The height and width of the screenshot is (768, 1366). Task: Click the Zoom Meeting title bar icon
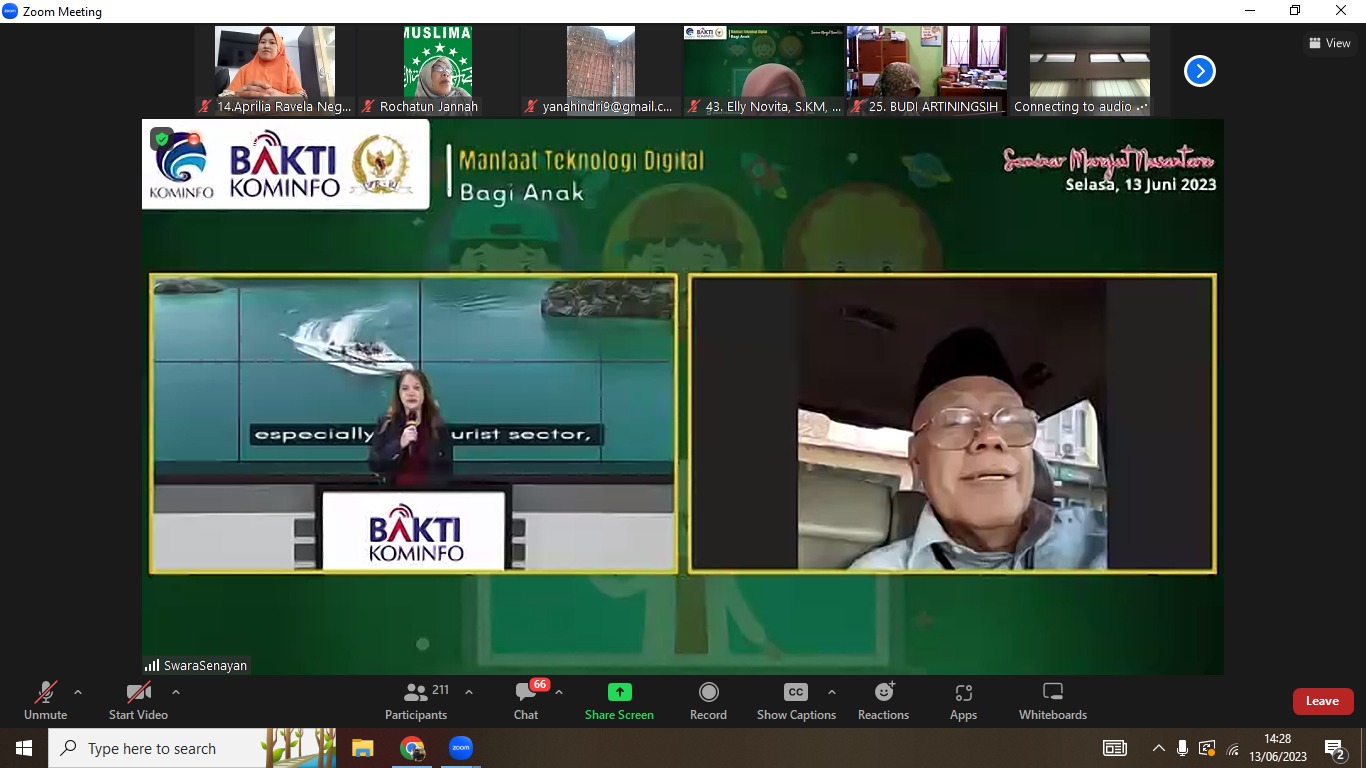click(11, 11)
